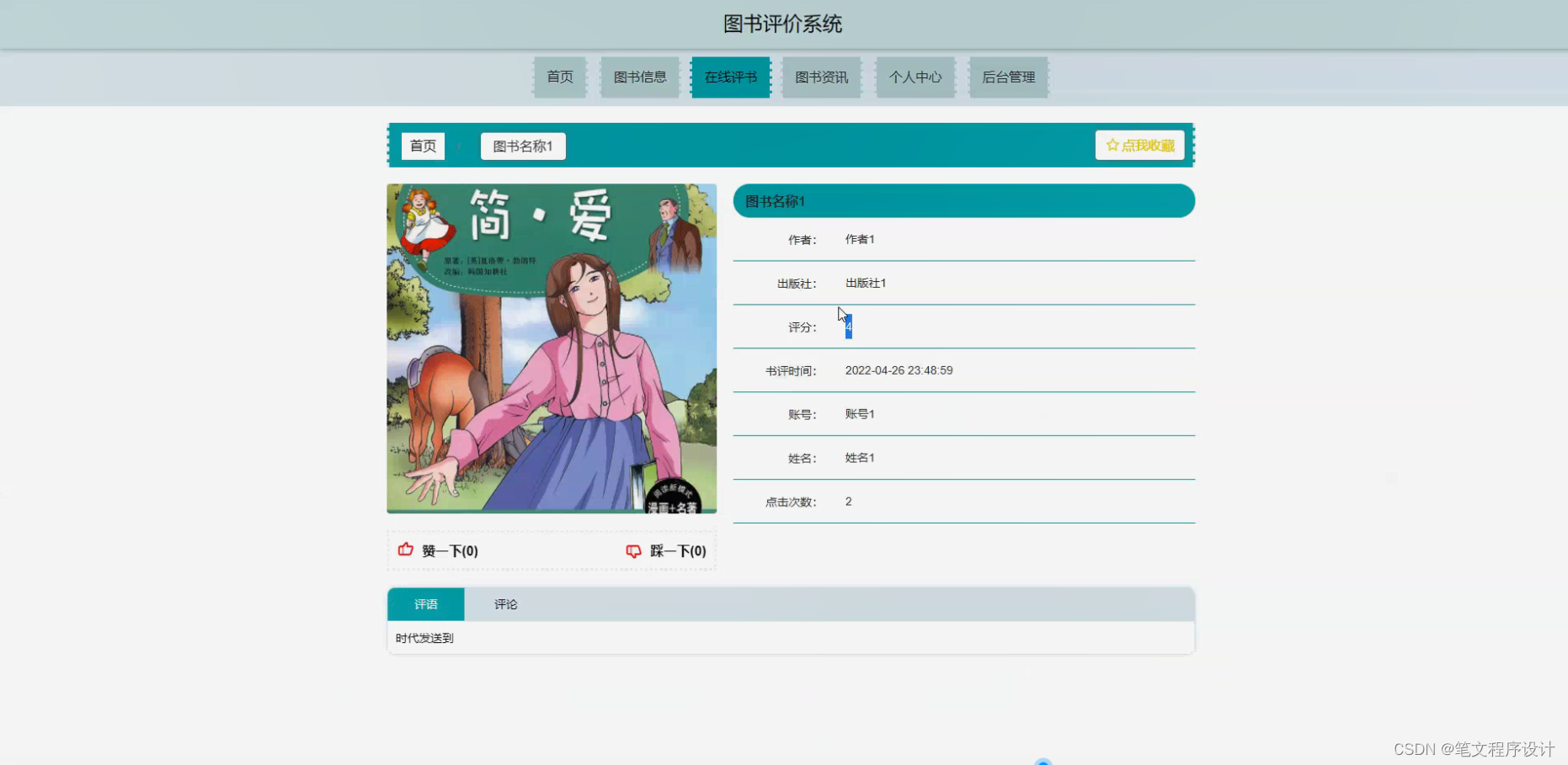Viewport: 1568px width, 765px height.
Task: Click the author value 作者1
Action: pos(860,239)
